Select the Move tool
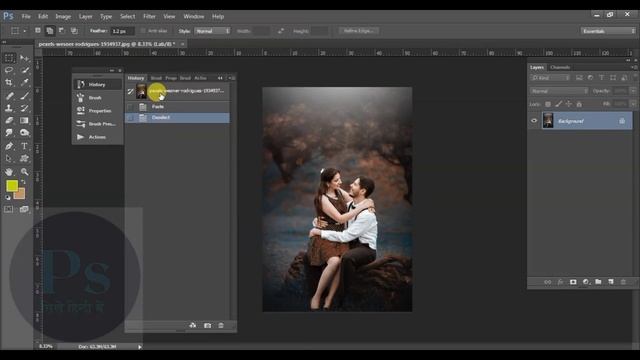Viewport: 640px width, 360px height. [x=24, y=58]
